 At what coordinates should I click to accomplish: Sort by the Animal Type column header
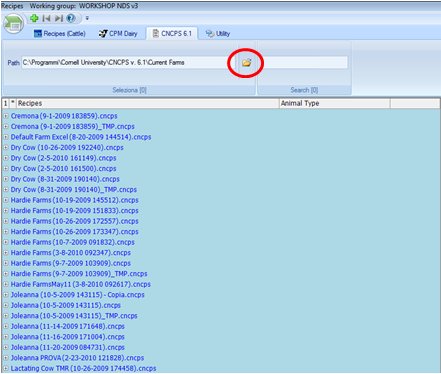coord(334,103)
